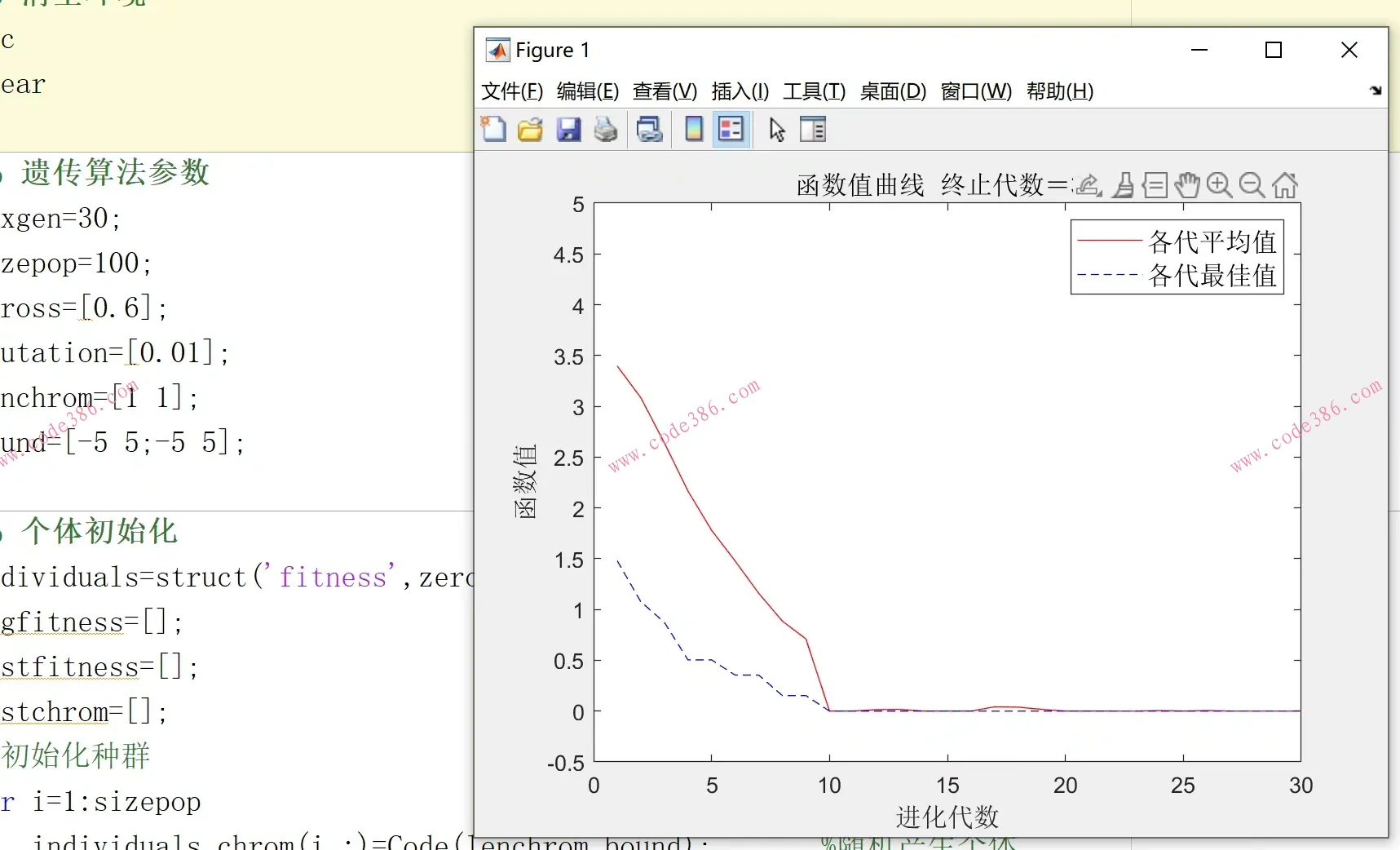Close the Figure 1 window

1349,50
